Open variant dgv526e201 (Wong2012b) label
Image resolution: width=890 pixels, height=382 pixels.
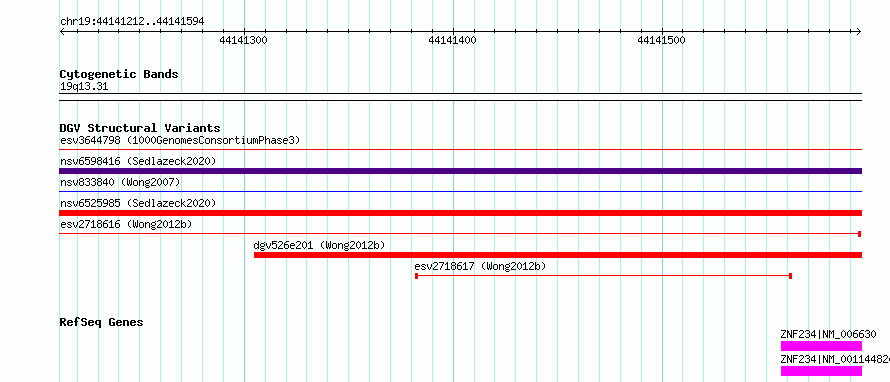319,245
